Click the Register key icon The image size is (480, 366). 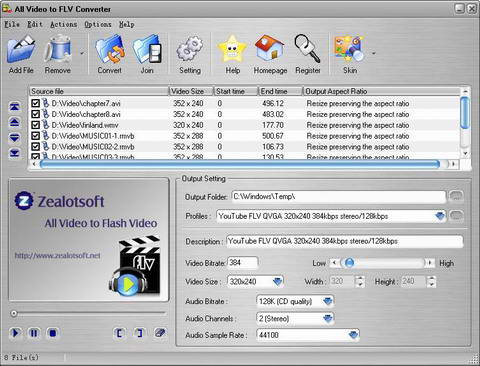(x=307, y=49)
